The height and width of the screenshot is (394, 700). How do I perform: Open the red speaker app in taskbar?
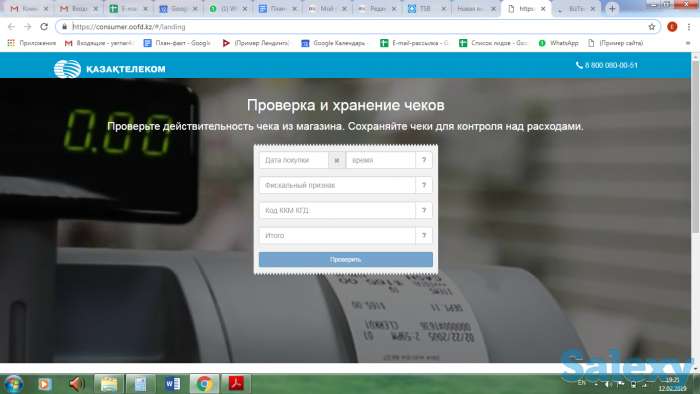pos(77,384)
